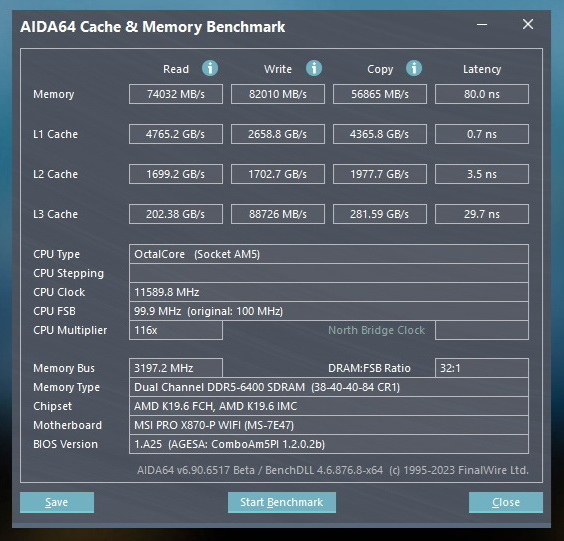Click the BIOS Version label
The image size is (564, 541).
(65, 444)
